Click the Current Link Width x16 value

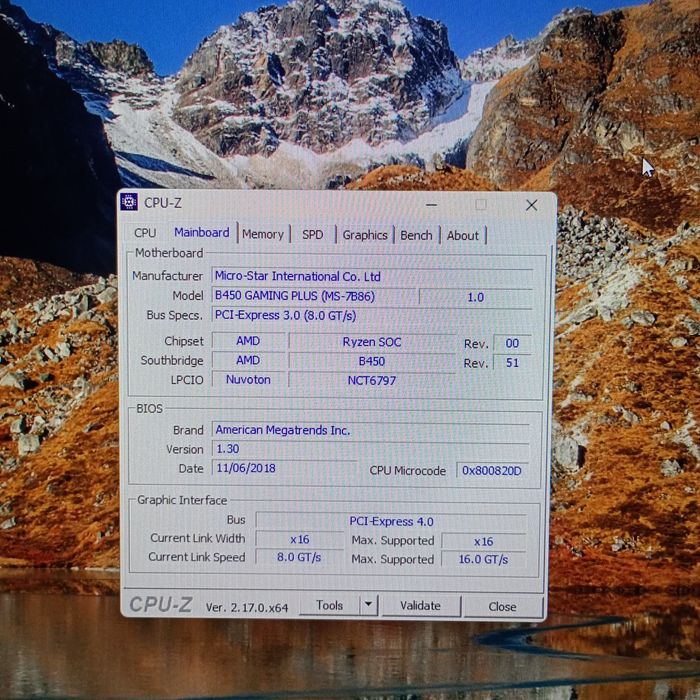(300, 539)
